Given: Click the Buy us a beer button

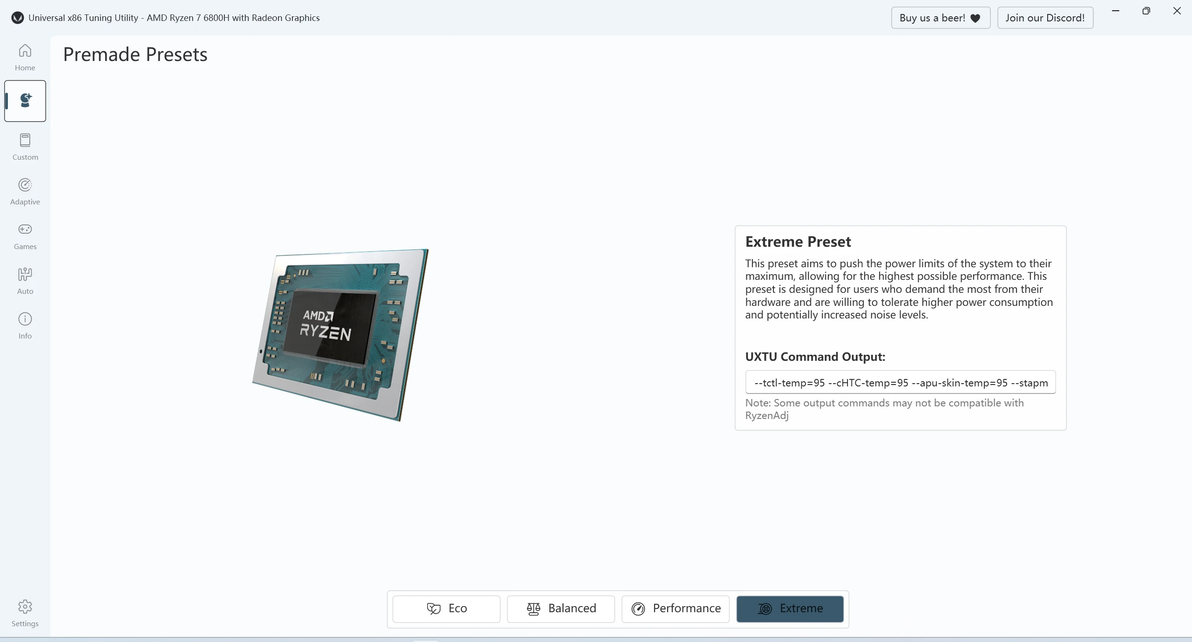Looking at the screenshot, I should 940,17.
